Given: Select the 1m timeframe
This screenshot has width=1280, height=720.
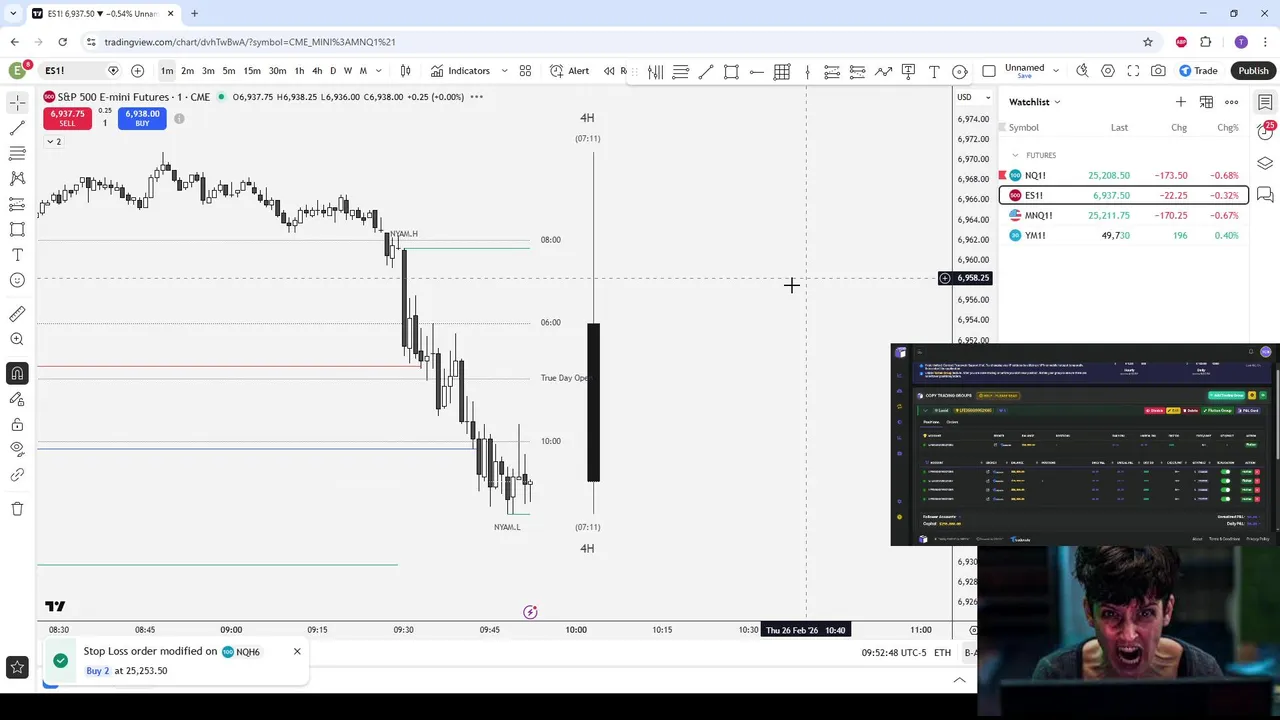Looking at the screenshot, I should 167,71.
